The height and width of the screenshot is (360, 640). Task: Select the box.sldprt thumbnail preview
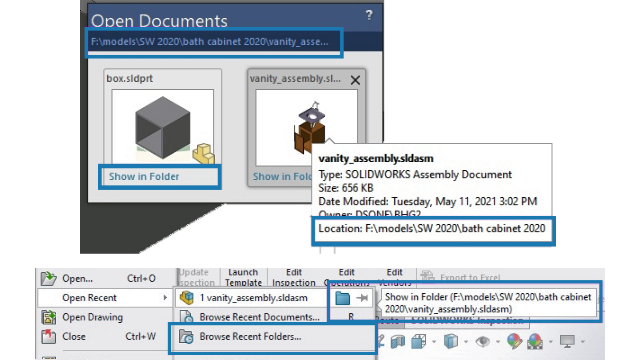tap(162, 127)
